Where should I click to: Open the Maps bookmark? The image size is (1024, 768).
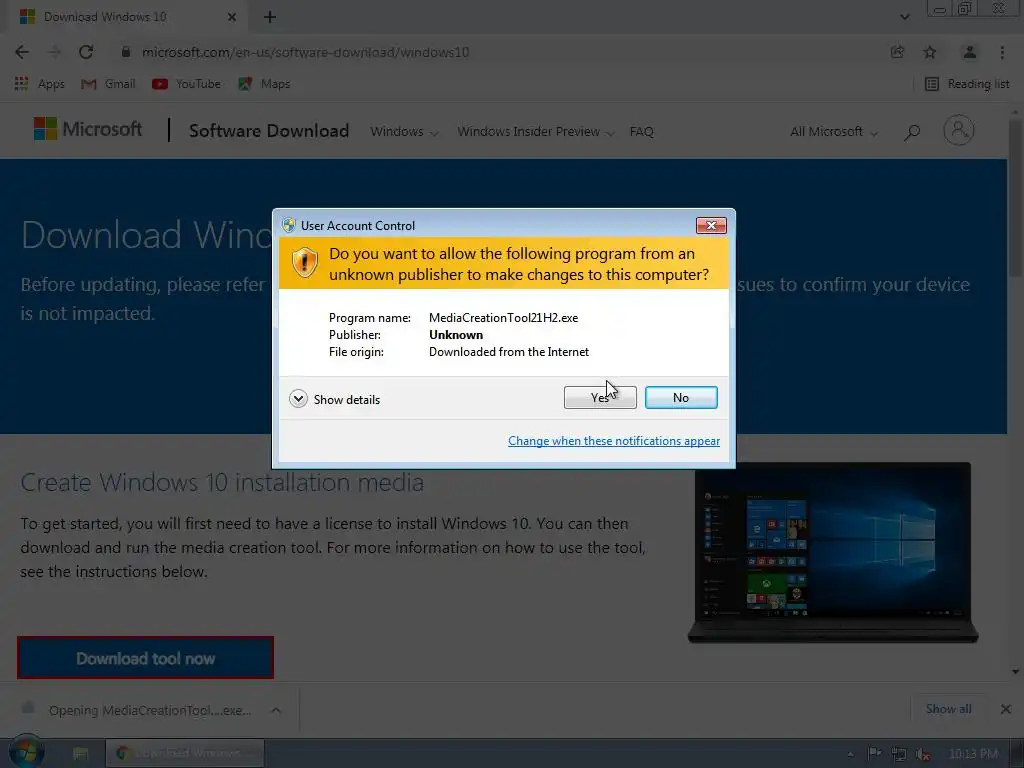tap(264, 84)
